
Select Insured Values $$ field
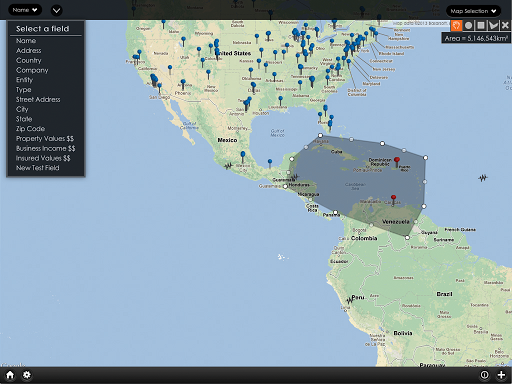tap(43, 158)
